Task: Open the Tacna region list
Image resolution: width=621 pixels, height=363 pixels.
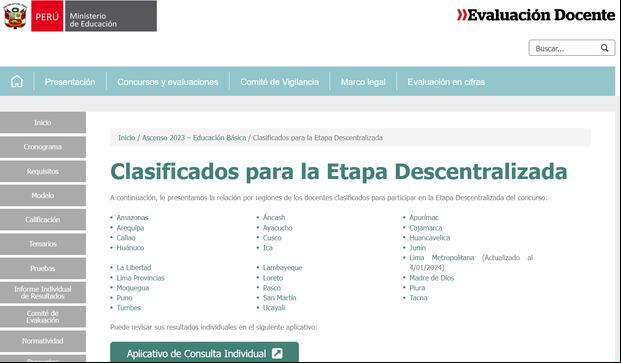Action: coord(418,298)
